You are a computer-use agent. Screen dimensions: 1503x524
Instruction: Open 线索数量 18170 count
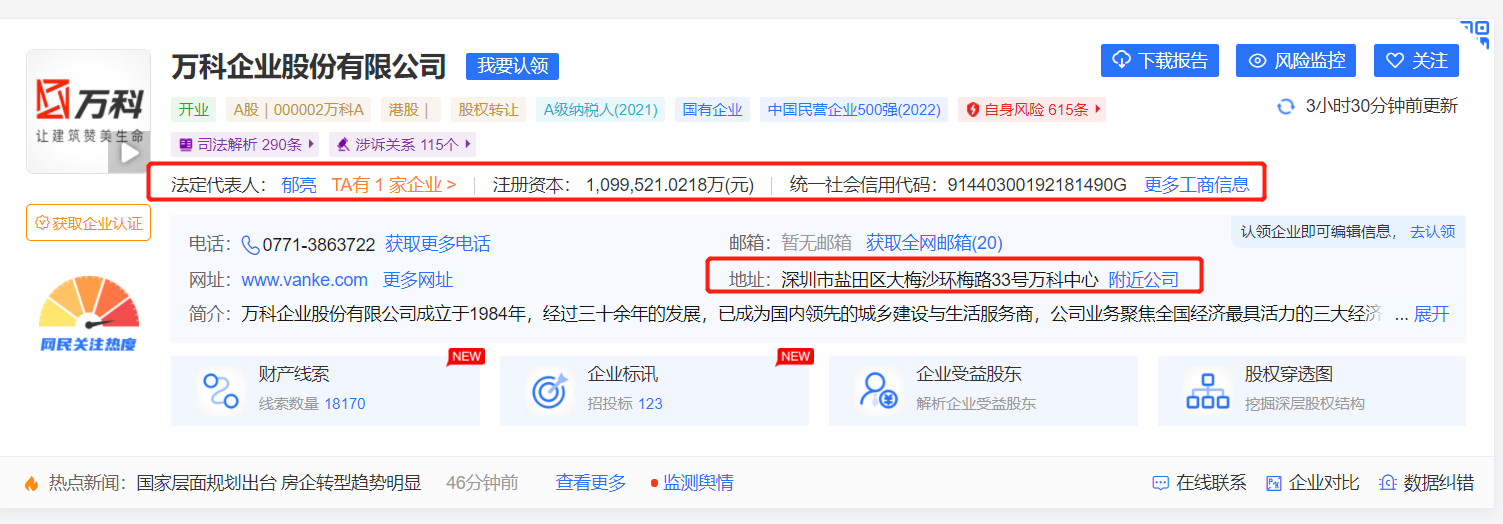pyautogui.click(x=312, y=404)
